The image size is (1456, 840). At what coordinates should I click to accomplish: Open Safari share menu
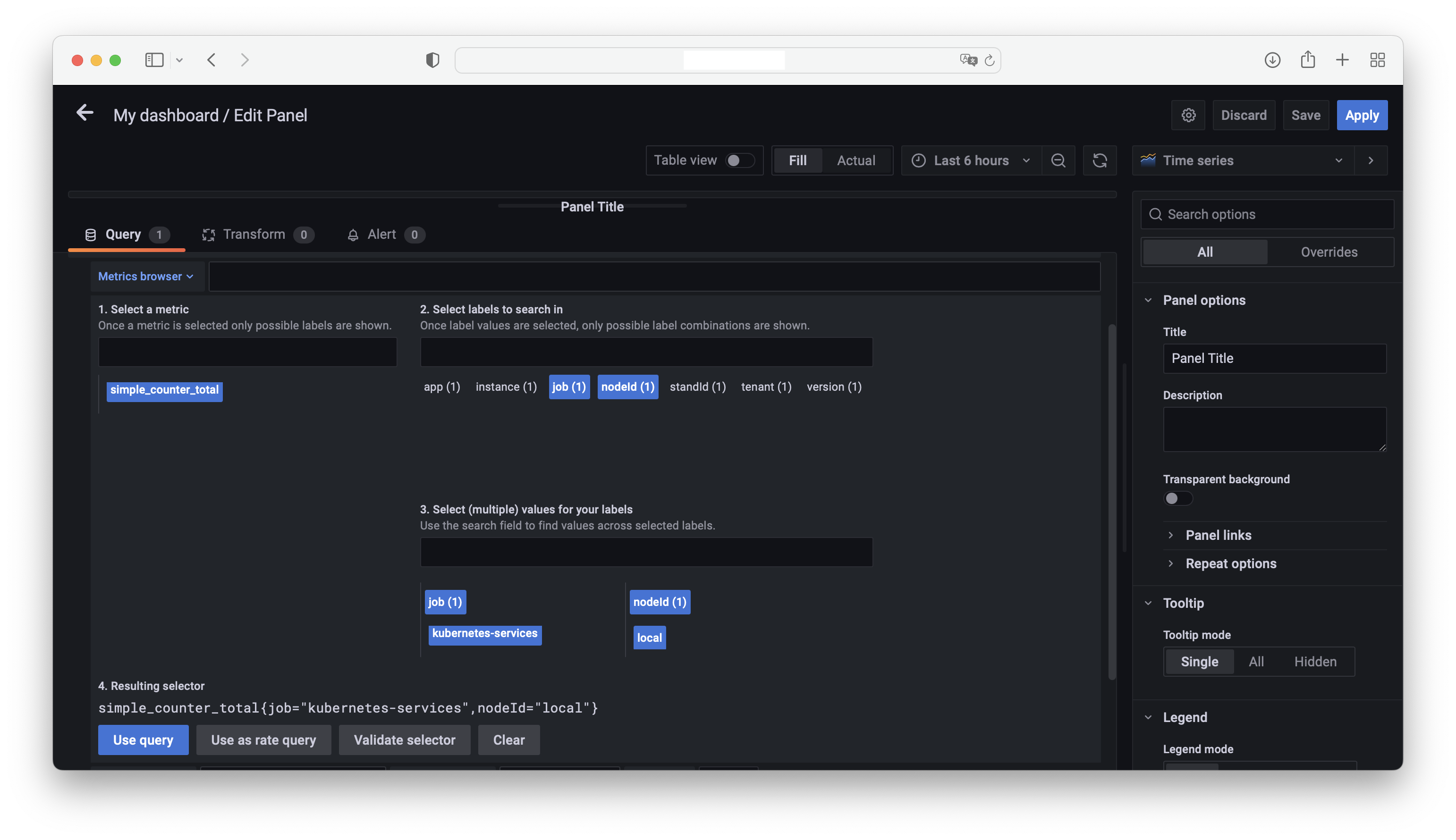pyautogui.click(x=1308, y=59)
